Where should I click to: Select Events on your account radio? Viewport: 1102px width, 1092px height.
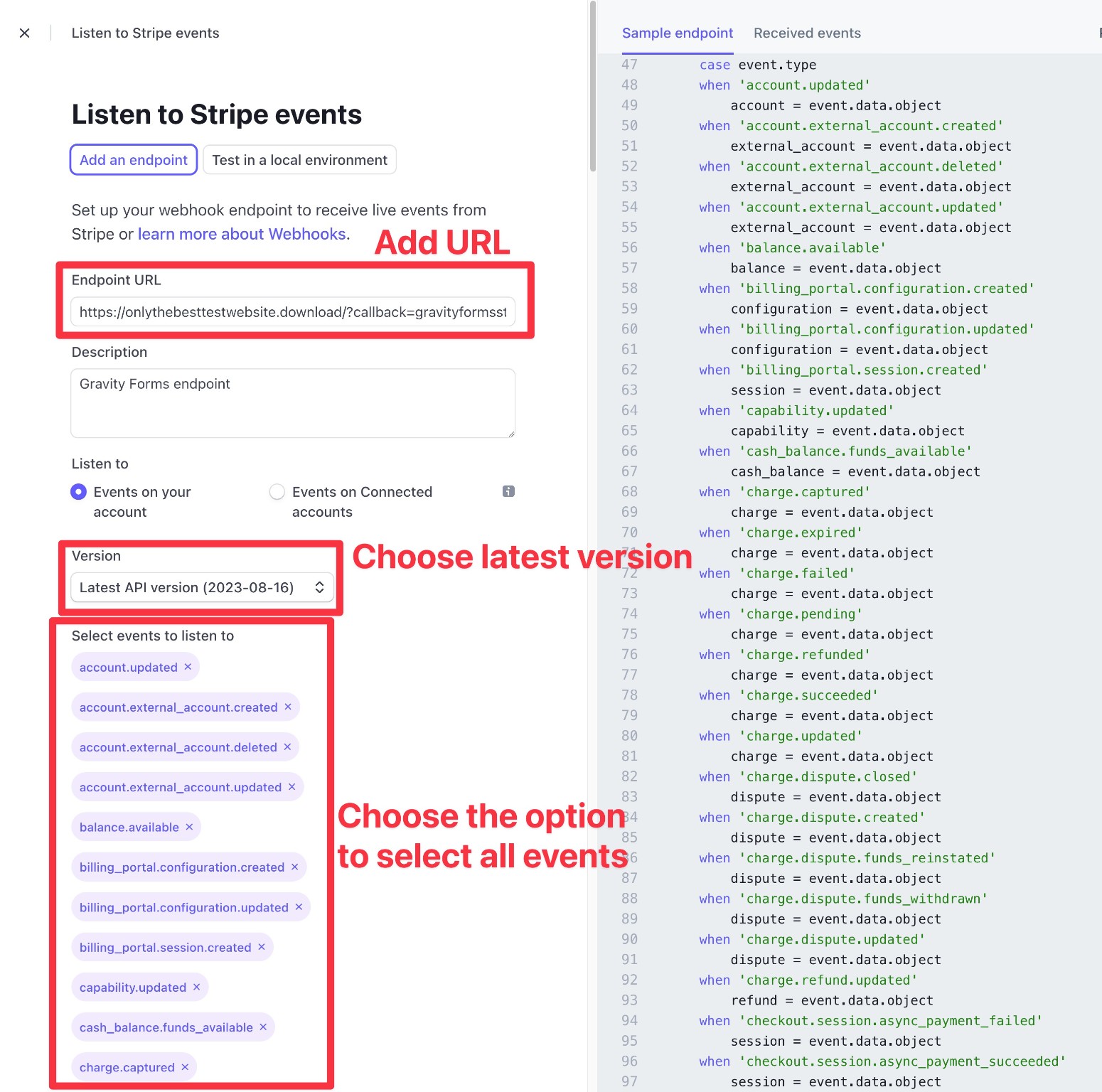coord(79,492)
